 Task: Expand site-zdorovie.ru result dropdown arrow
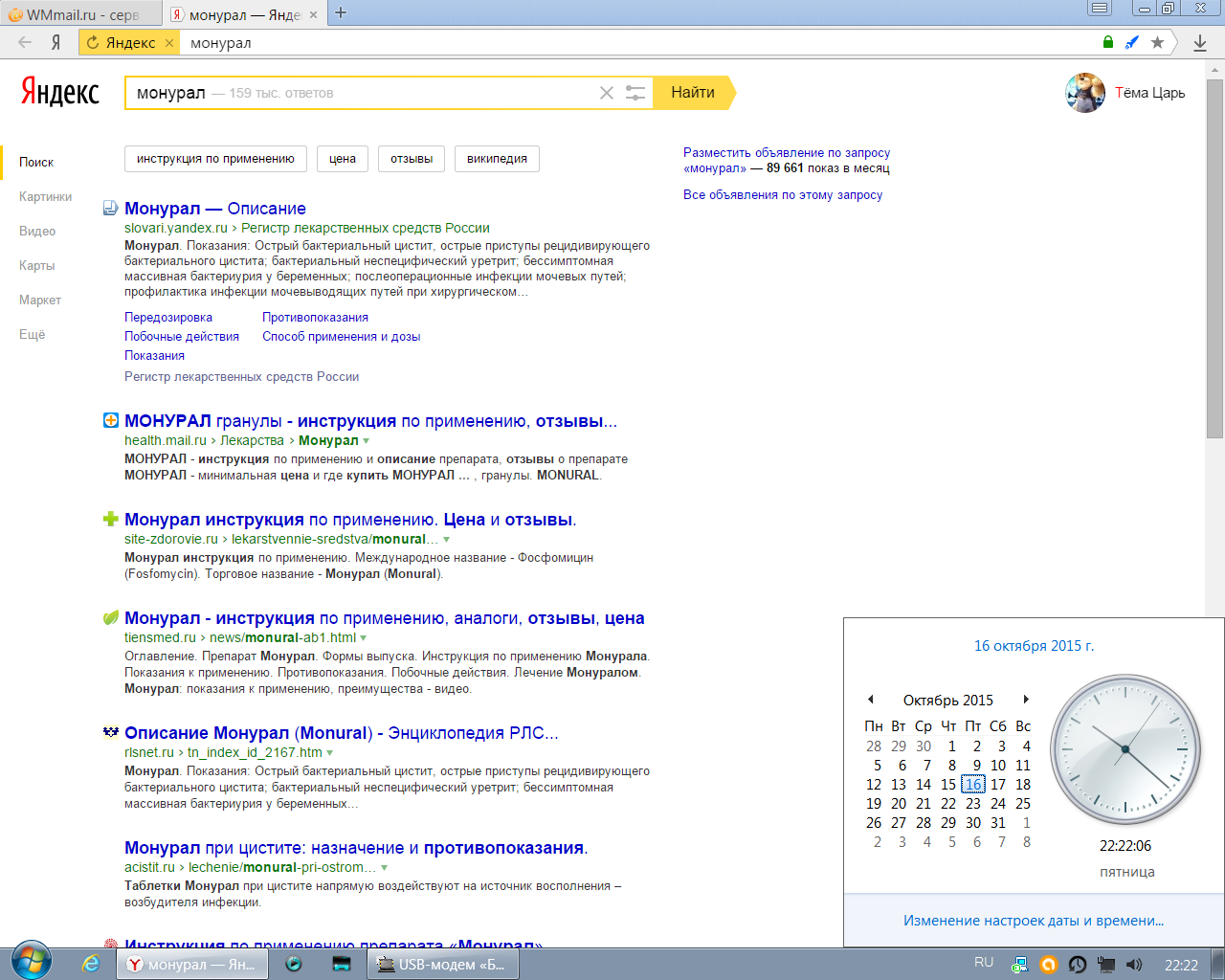point(446,540)
